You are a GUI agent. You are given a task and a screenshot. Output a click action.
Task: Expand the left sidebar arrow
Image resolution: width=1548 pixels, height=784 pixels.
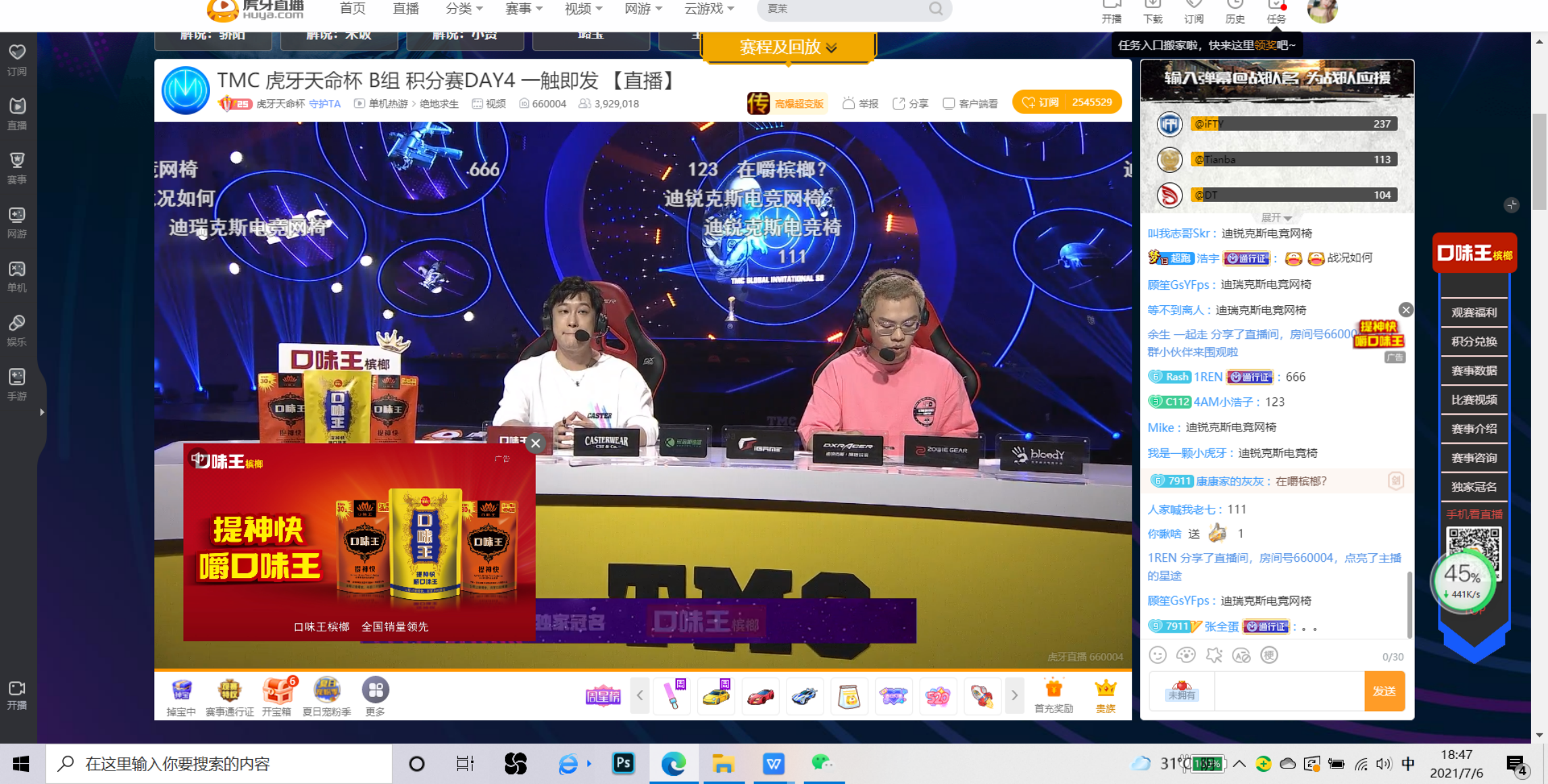point(42,412)
